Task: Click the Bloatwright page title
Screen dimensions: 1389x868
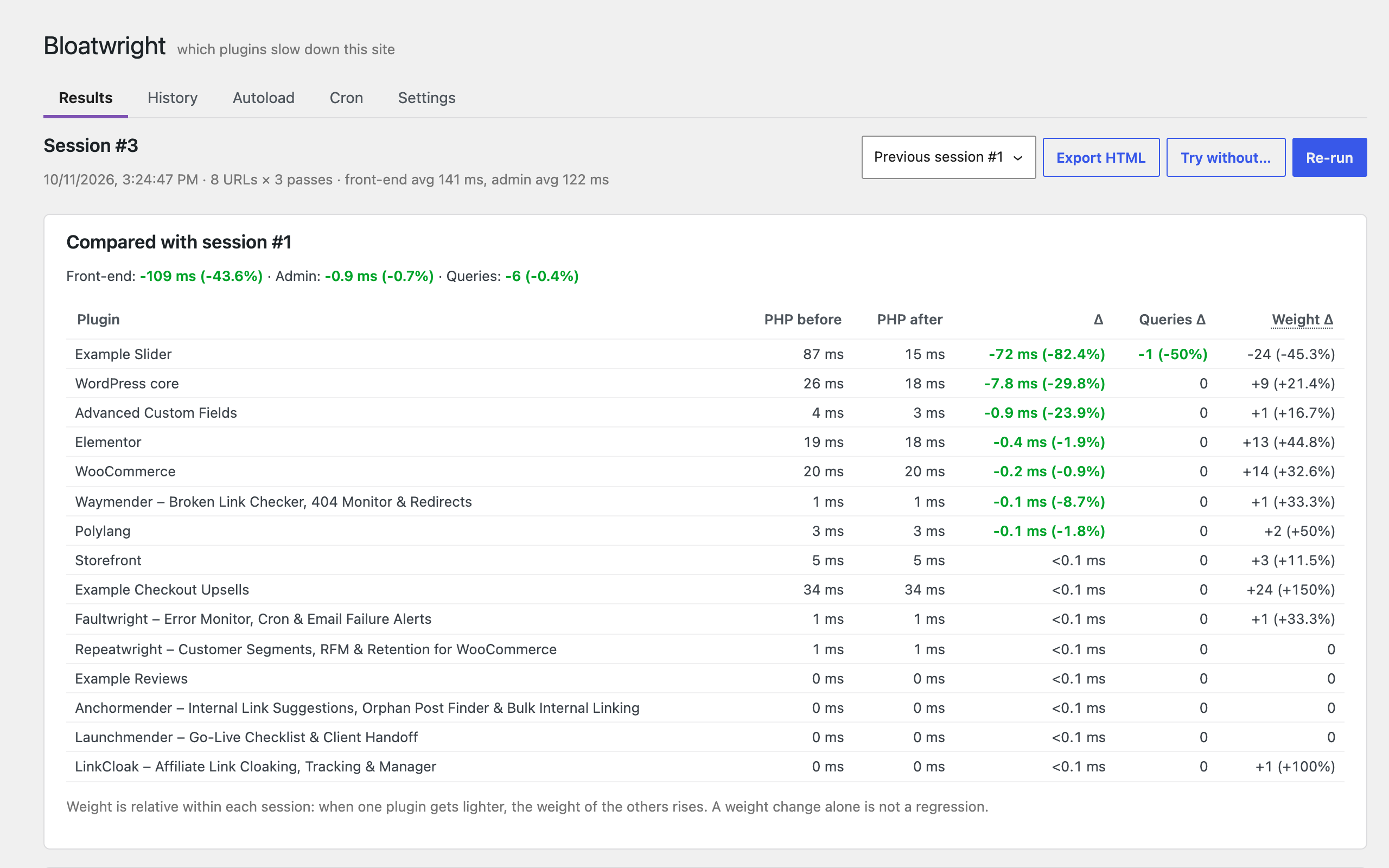Action: [x=105, y=46]
